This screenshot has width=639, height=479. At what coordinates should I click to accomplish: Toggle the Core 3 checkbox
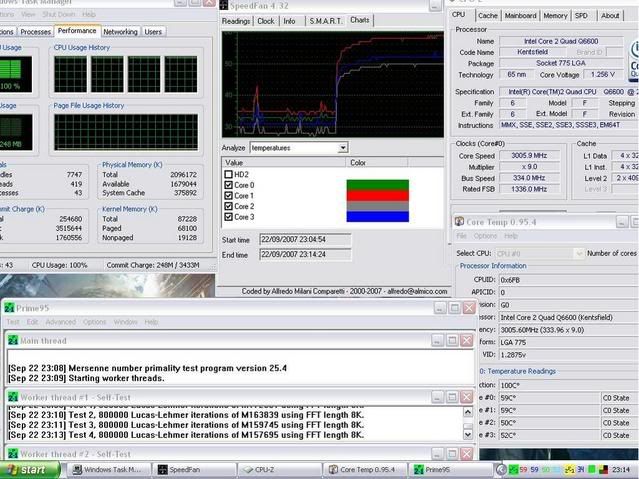click(x=229, y=217)
